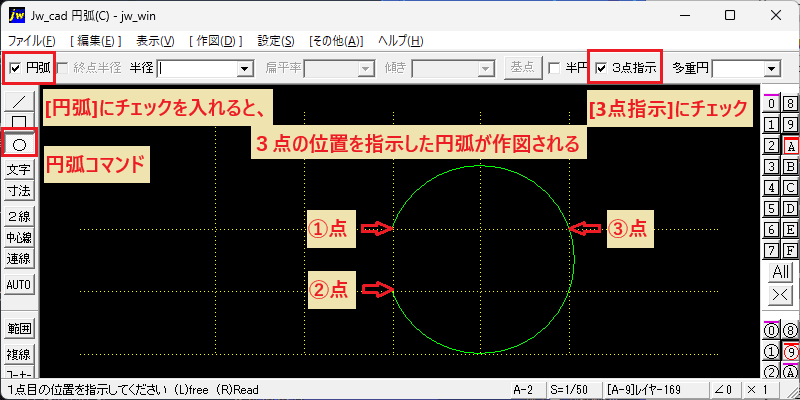Select layer 7 in the layer bar
The width and height of the screenshot is (800, 400).
[x=771, y=251]
